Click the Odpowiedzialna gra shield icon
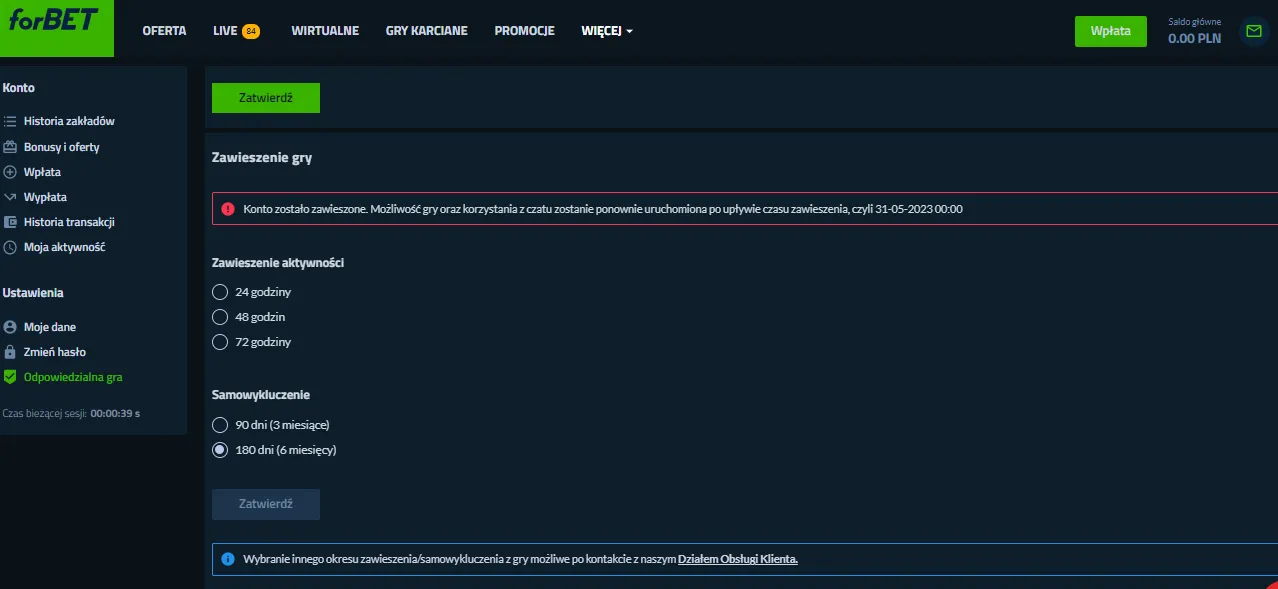 coord(10,377)
